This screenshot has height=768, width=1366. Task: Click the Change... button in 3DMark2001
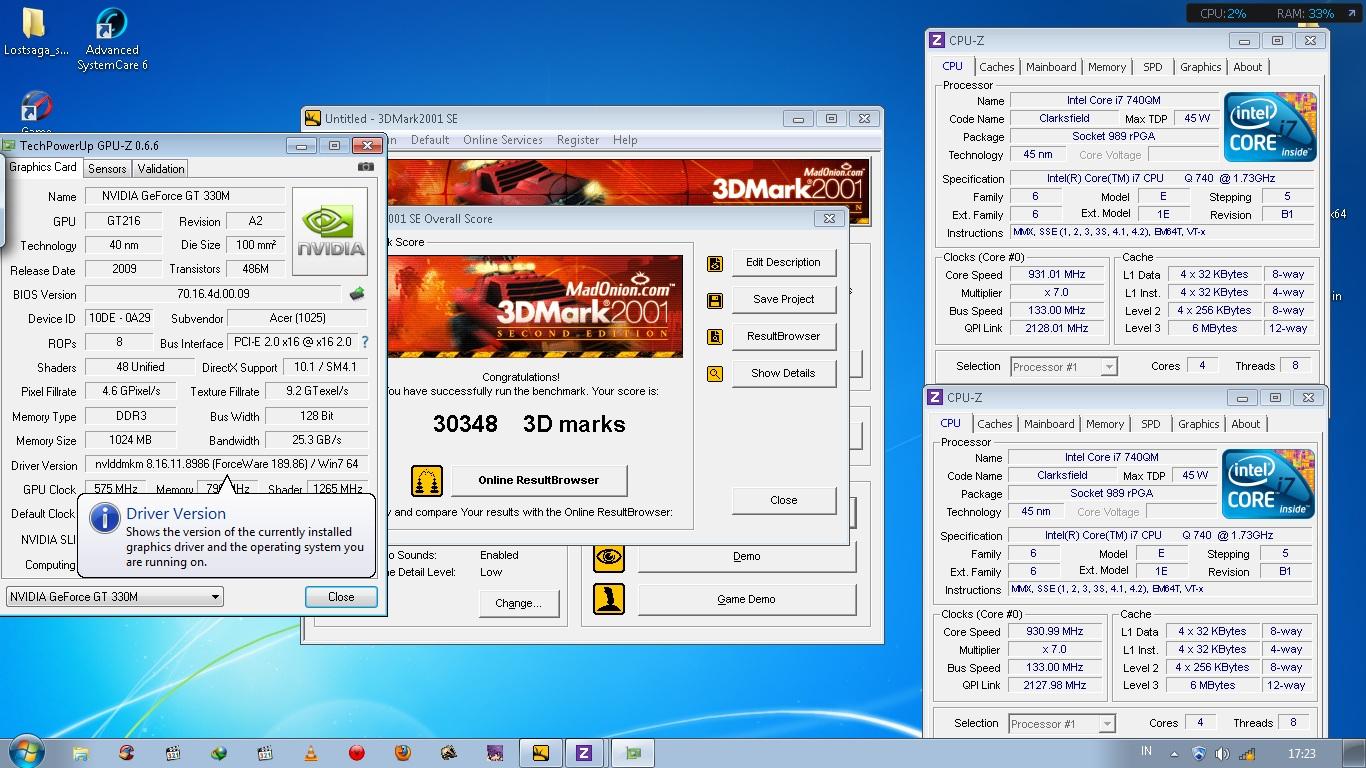pyautogui.click(x=518, y=603)
